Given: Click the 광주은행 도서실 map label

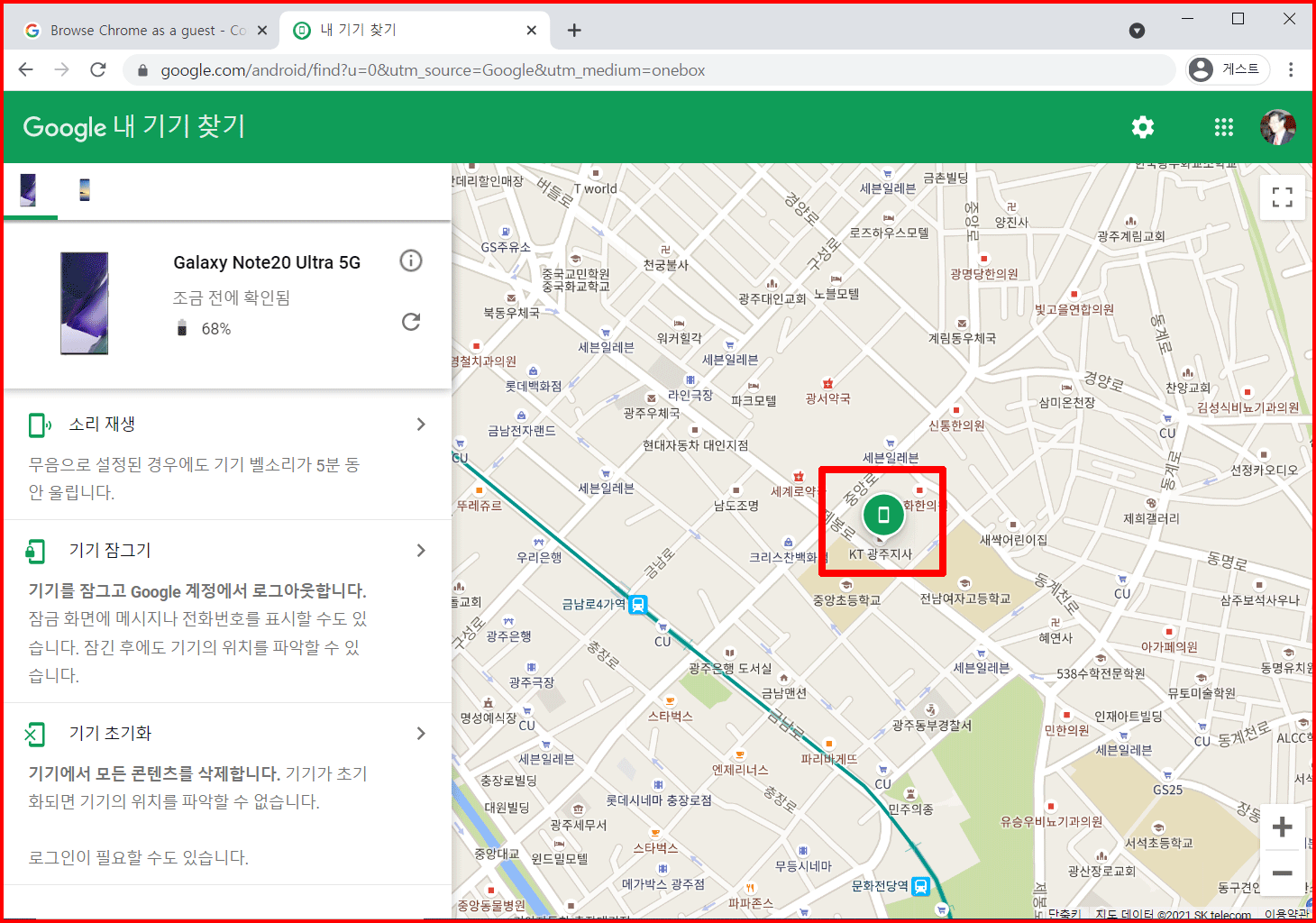Looking at the screenshot, I should 730,668.
